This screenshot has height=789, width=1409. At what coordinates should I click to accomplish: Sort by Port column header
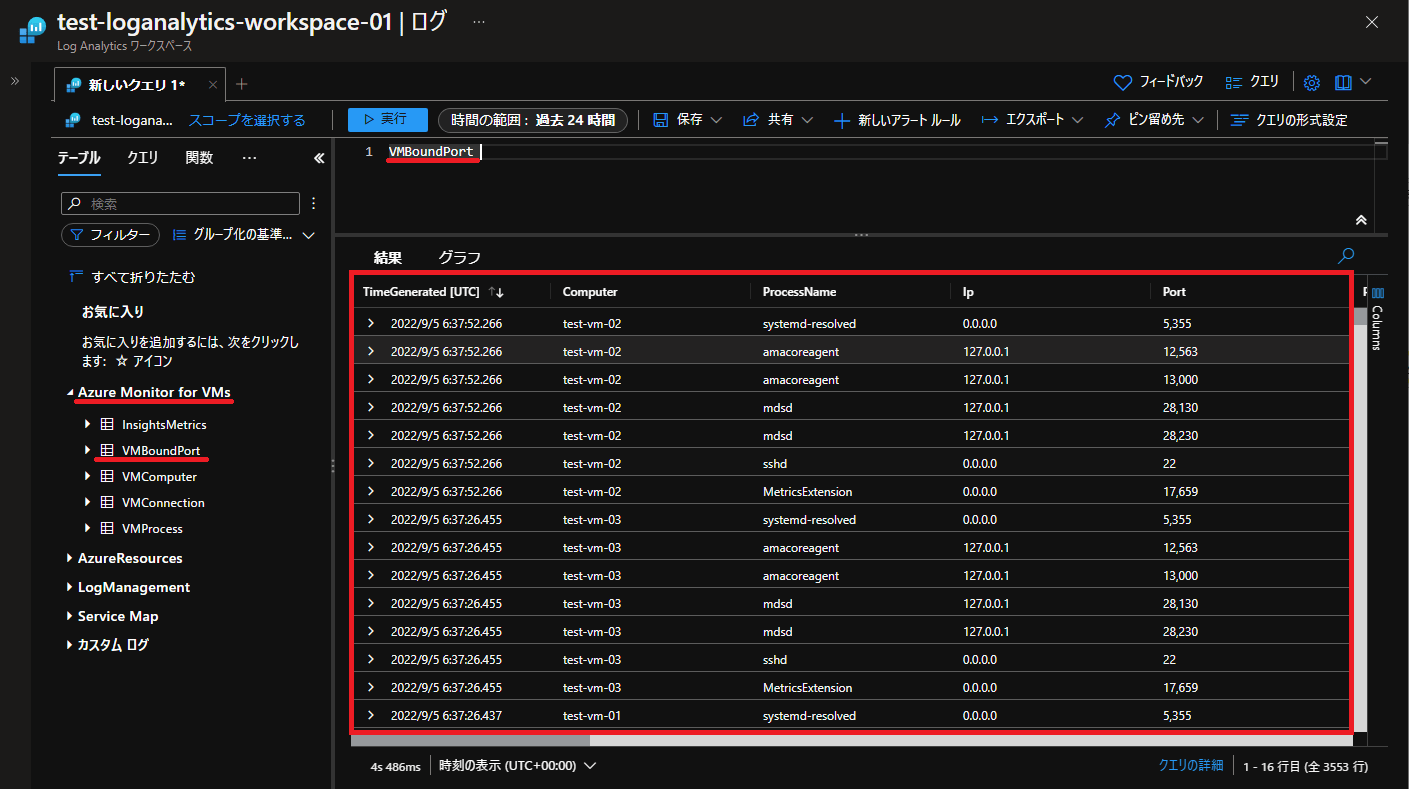coord(1174,292)
